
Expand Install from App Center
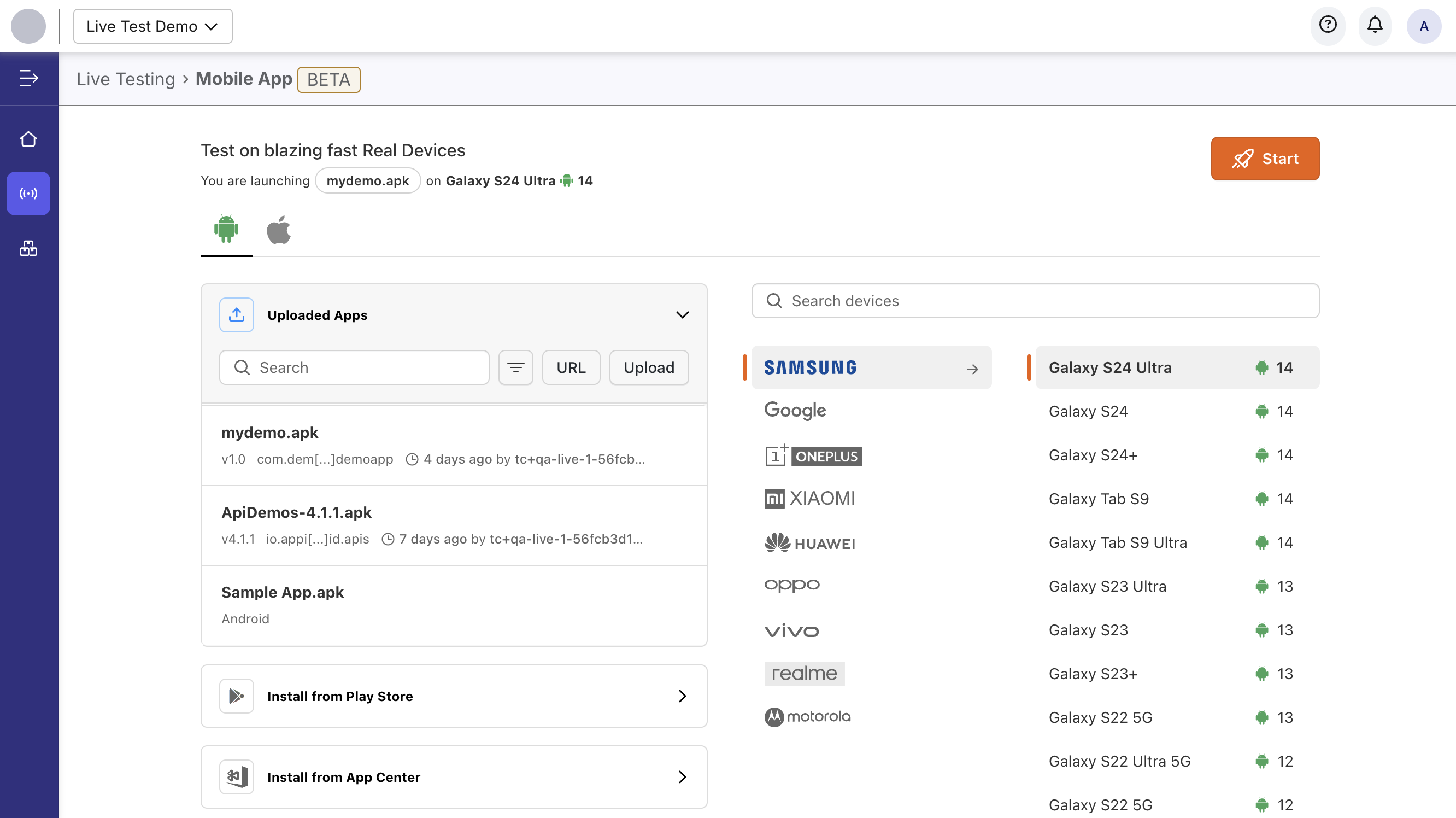(x=454, y=777)
